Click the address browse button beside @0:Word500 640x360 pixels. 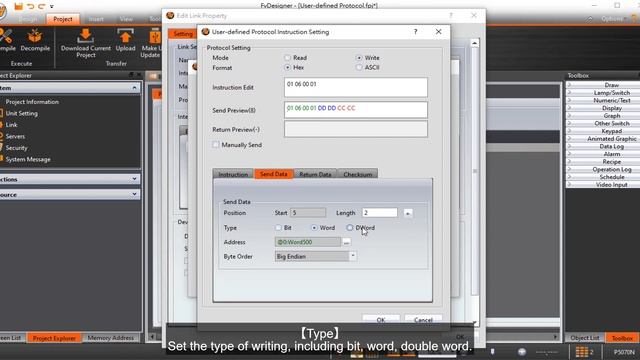tap(346, 242)
